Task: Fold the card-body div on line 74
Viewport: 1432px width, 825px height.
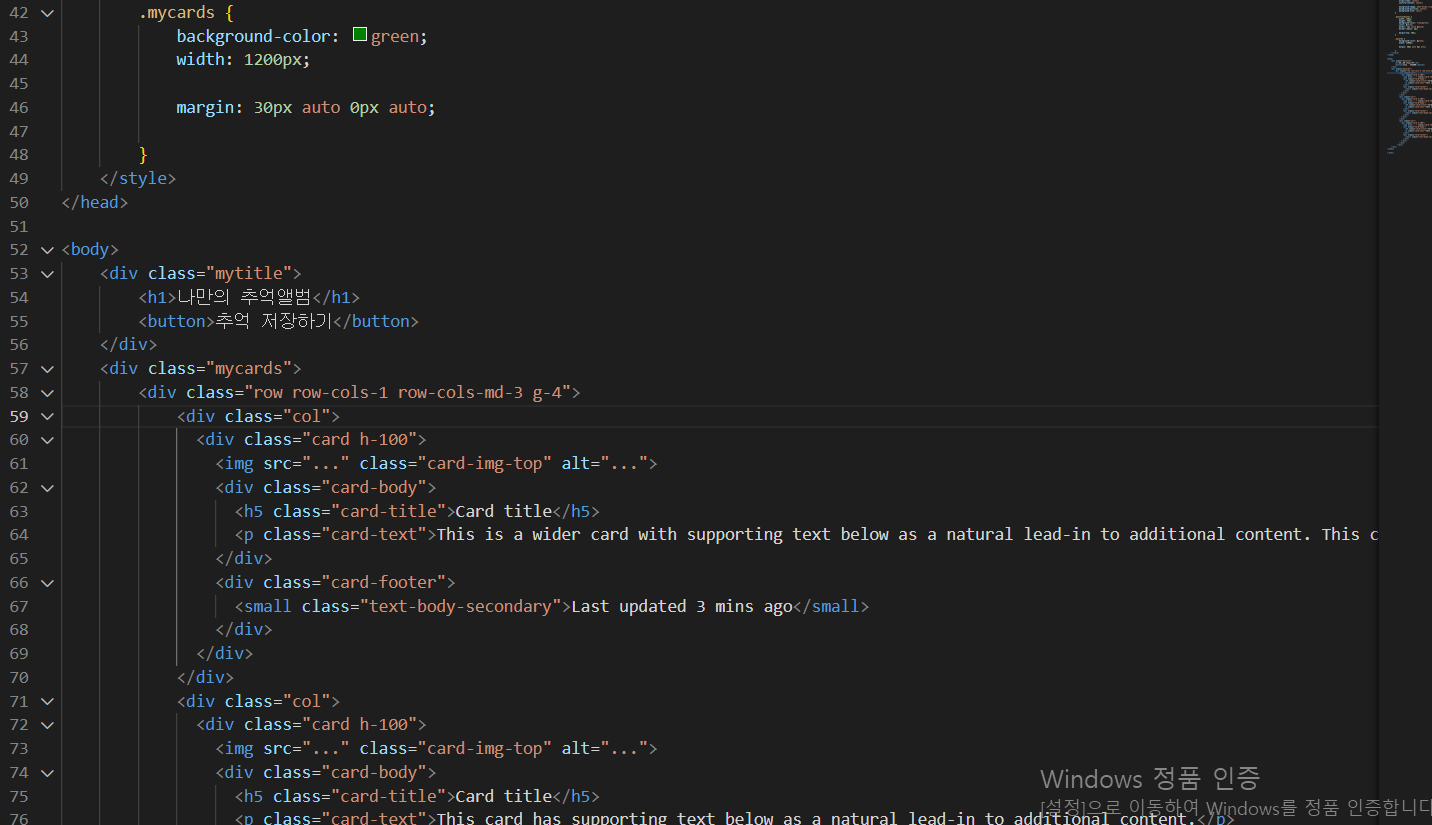Action: 47,773
